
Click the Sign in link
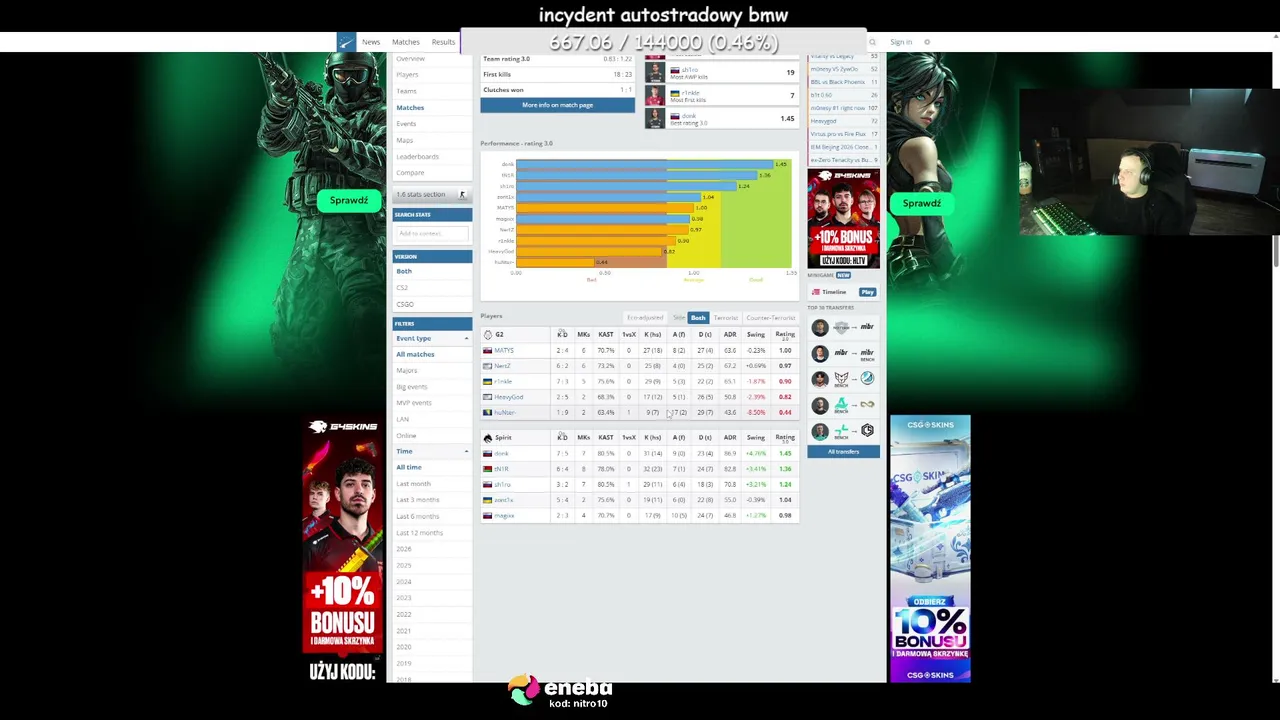[x=901, y=42]
